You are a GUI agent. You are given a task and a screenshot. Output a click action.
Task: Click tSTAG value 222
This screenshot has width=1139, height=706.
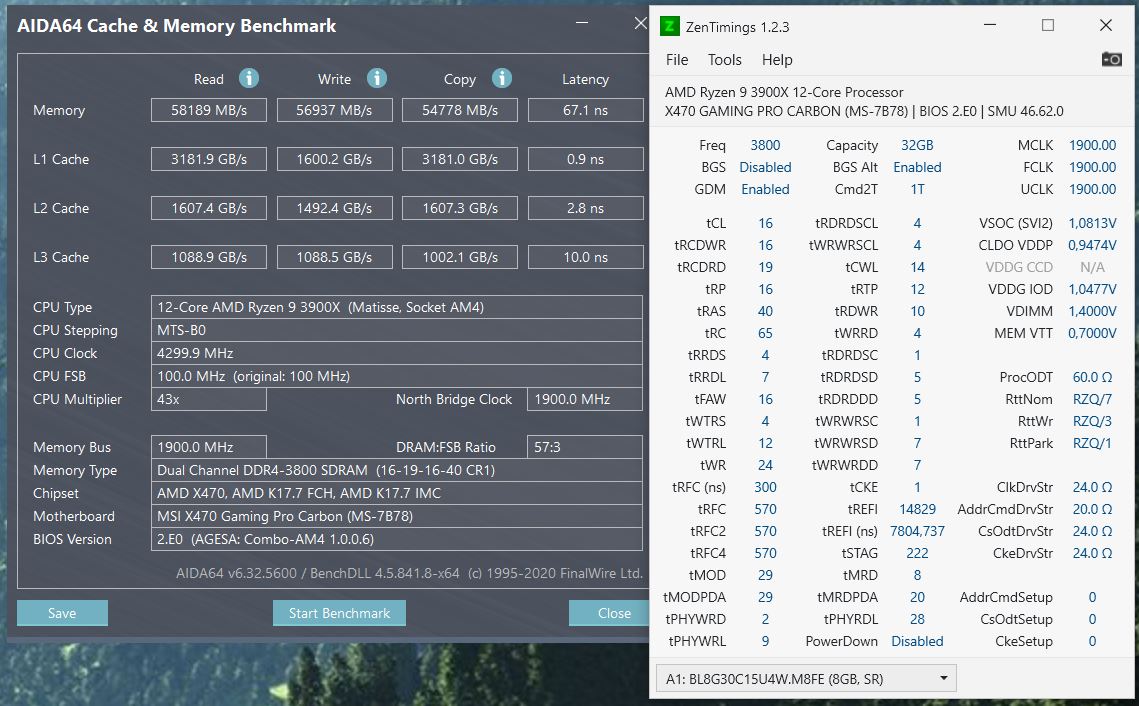point(917,553)
